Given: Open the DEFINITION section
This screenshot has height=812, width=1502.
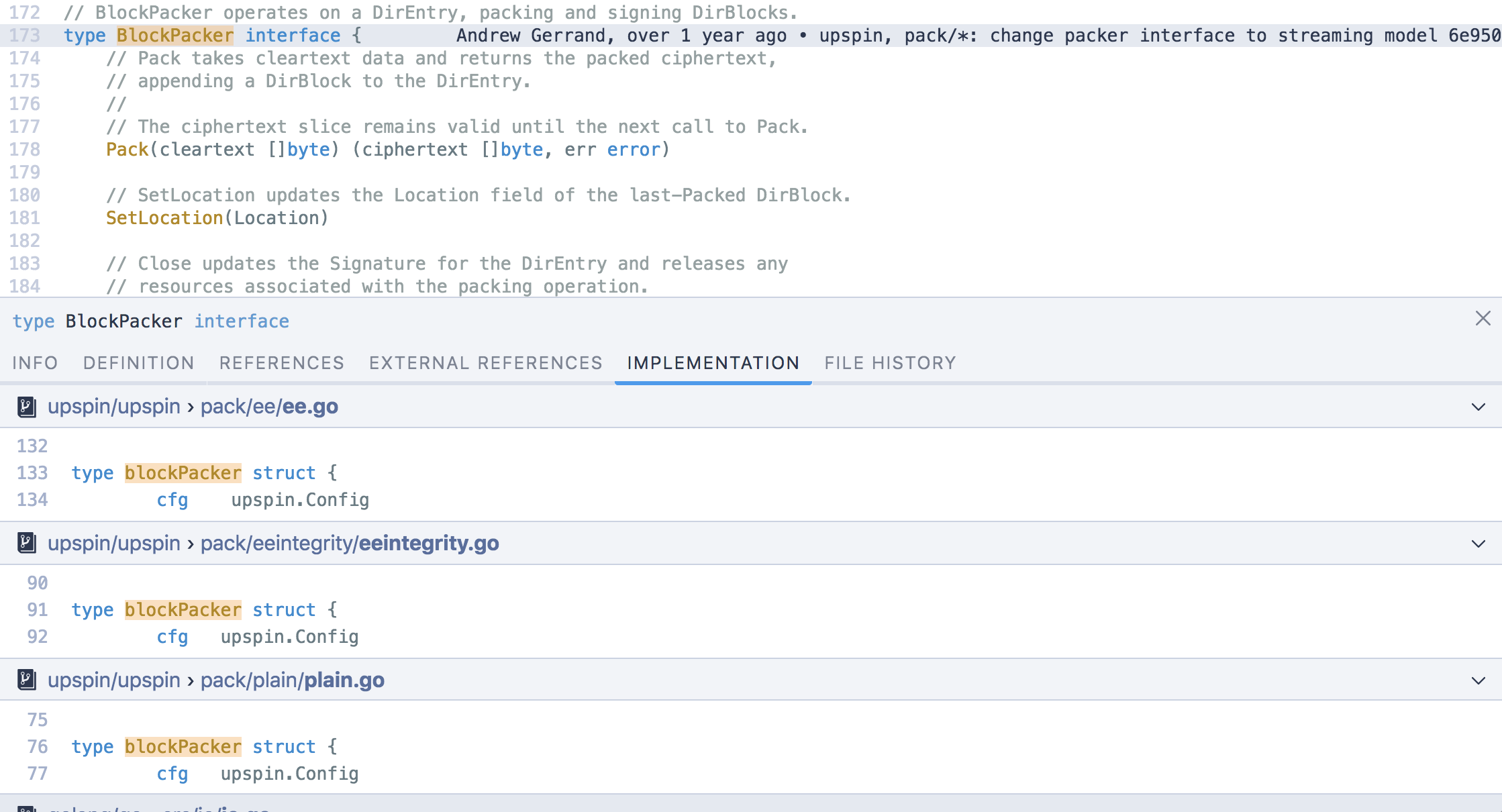Looking at the screenshot, I should click(139, 363).
